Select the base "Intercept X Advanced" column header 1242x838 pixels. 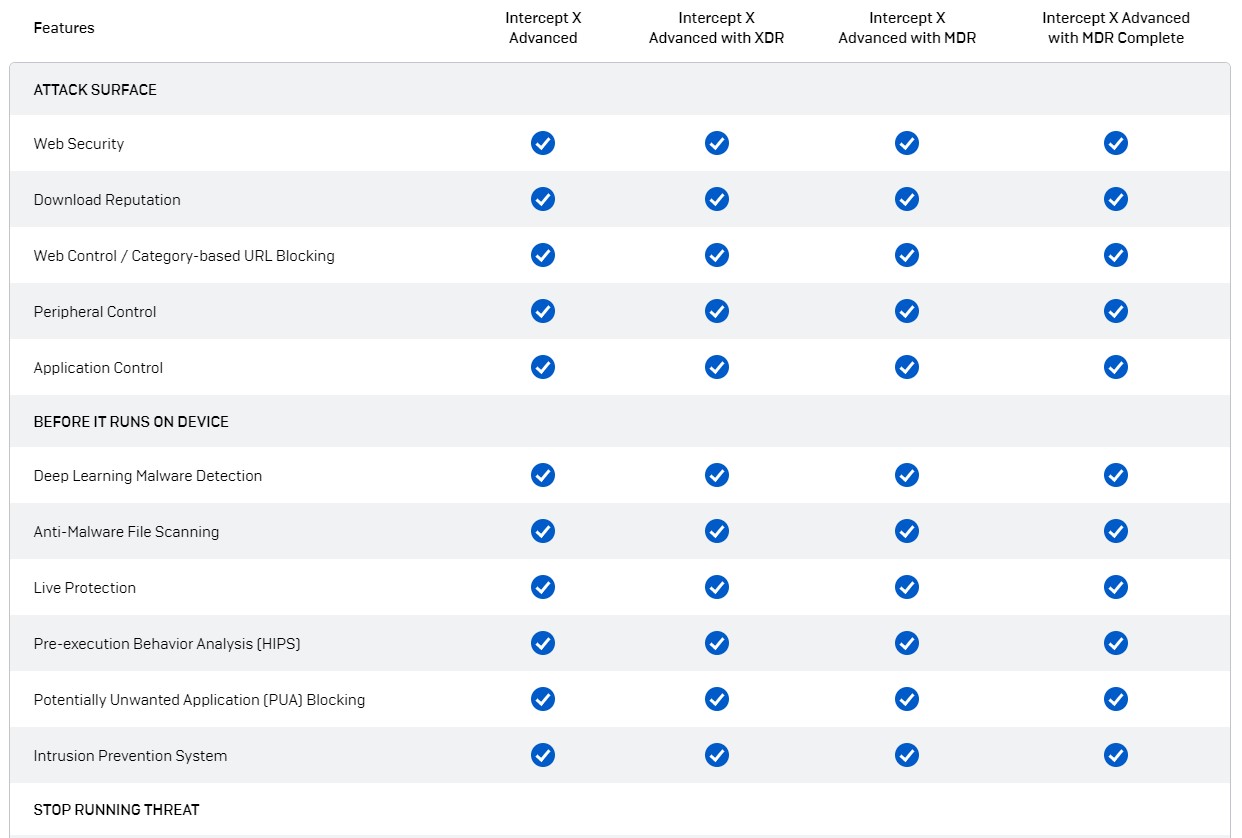click(543, 28)
